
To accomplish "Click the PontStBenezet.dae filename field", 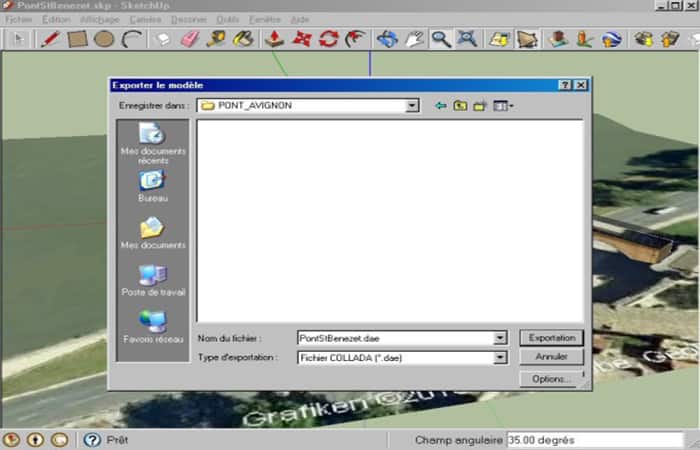I will (396, 338).
